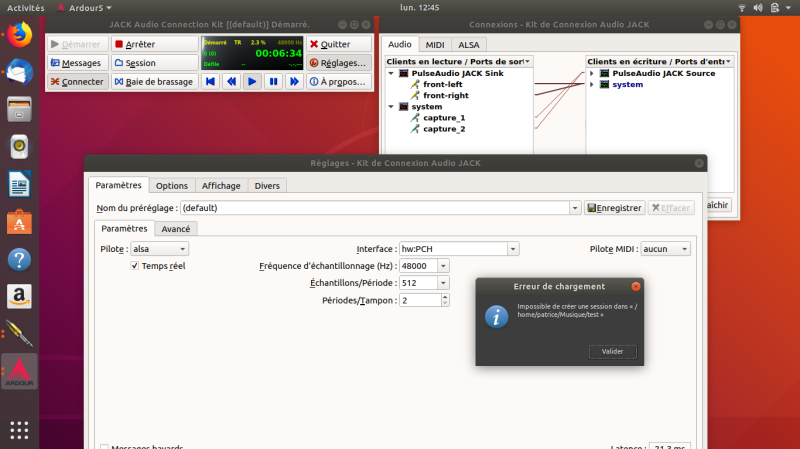Open the sample rate 48000 dropdown

click(x=443, y=266)
